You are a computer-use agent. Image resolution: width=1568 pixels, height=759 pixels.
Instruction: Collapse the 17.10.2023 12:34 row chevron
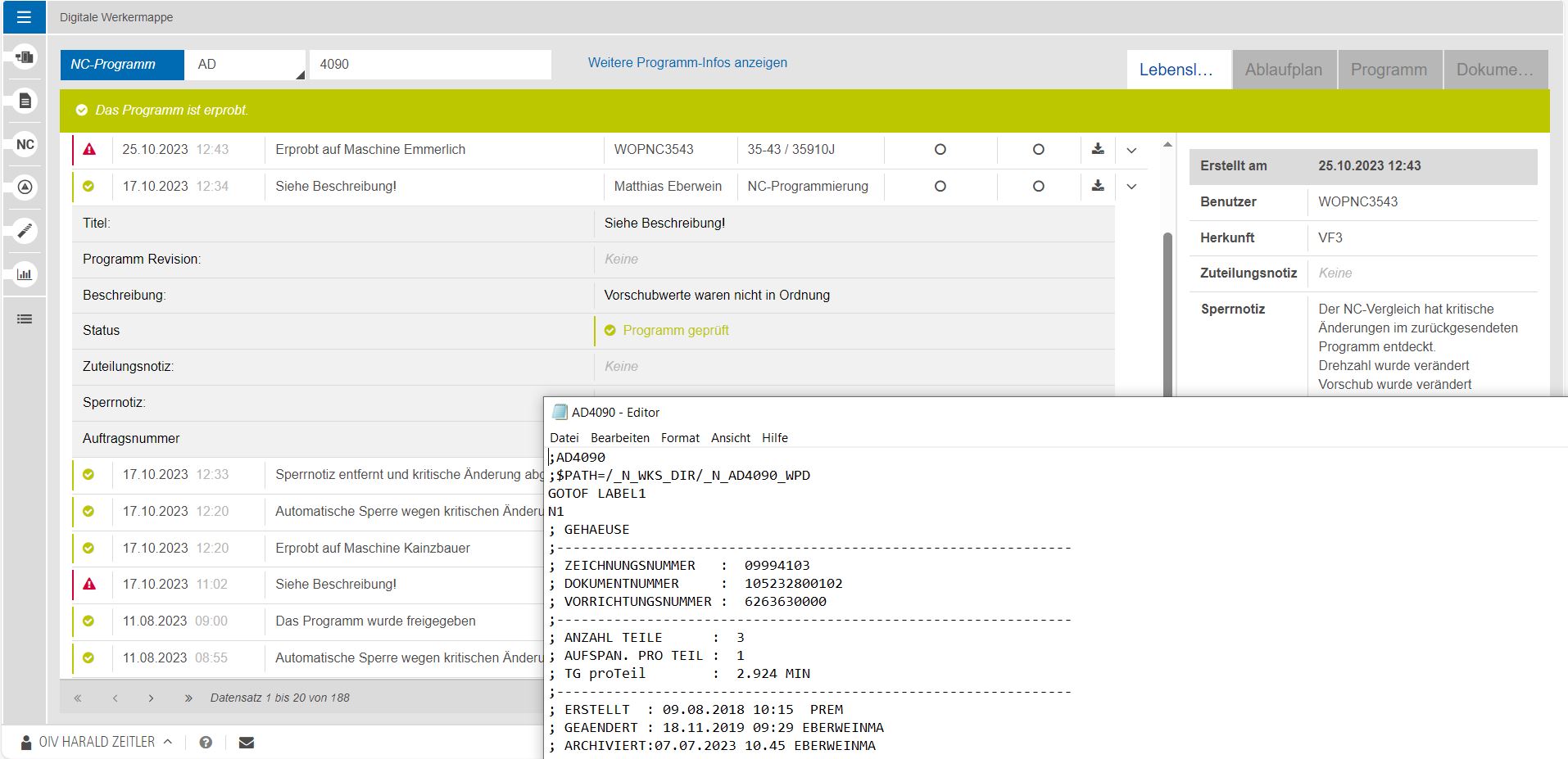(1131, 187)
